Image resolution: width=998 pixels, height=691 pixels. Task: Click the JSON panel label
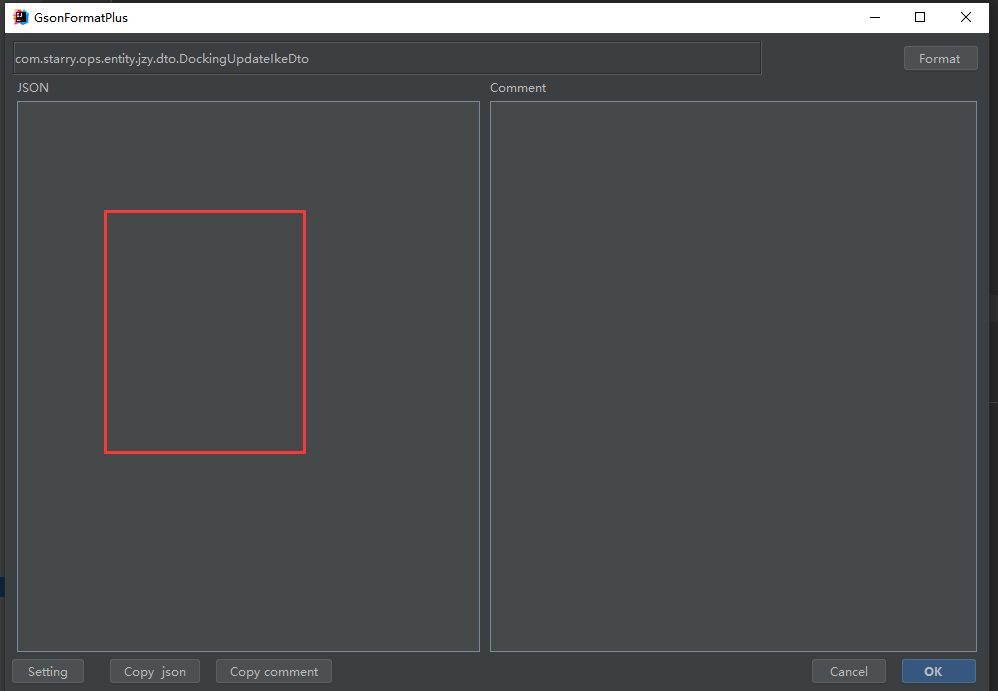(33, 88)
